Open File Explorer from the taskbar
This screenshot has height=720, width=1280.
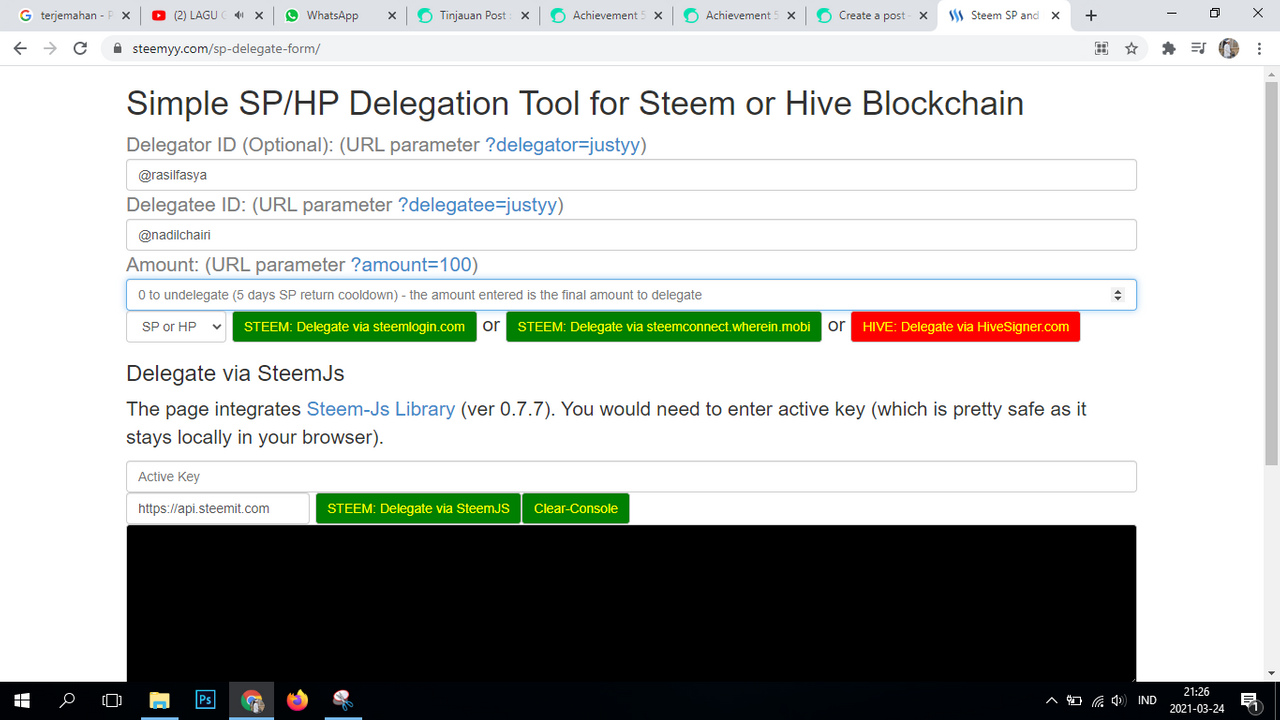pos(159,700)
